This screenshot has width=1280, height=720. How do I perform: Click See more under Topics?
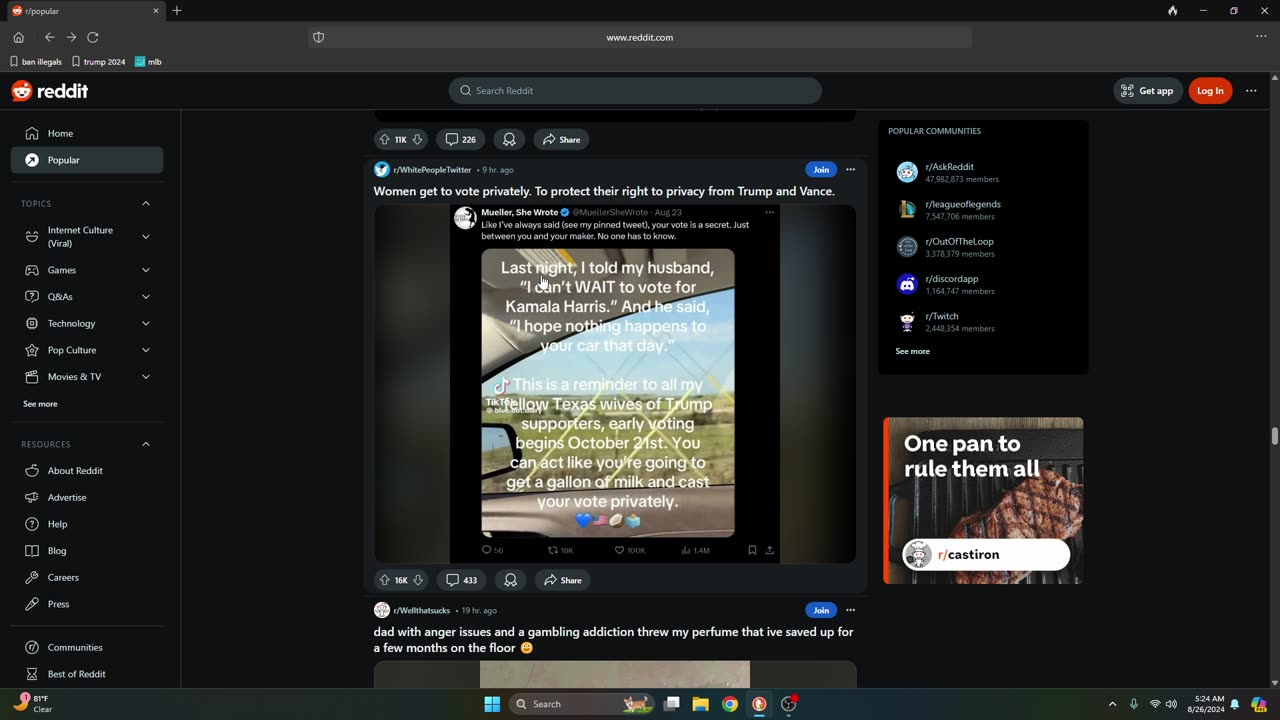40,404
